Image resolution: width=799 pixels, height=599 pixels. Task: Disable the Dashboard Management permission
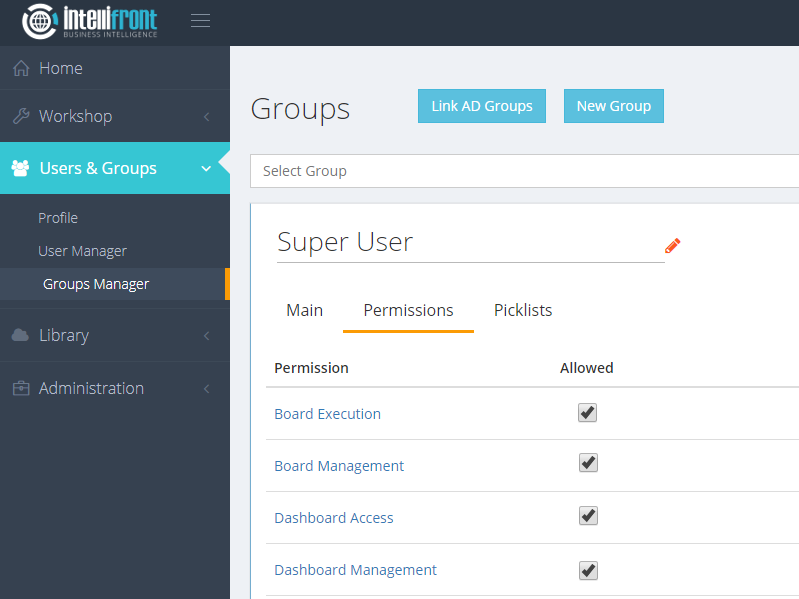(x=588, y=570)
